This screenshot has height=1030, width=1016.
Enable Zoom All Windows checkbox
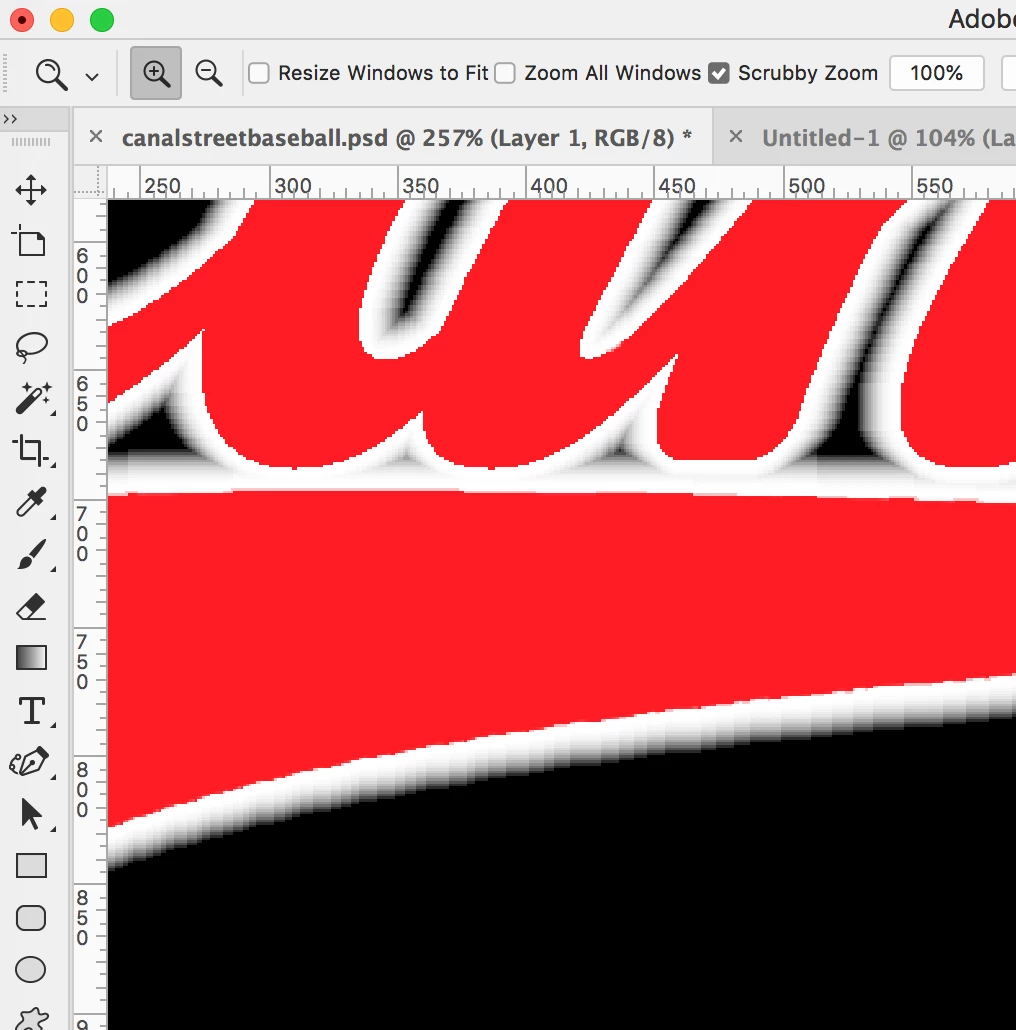[504, 73]
